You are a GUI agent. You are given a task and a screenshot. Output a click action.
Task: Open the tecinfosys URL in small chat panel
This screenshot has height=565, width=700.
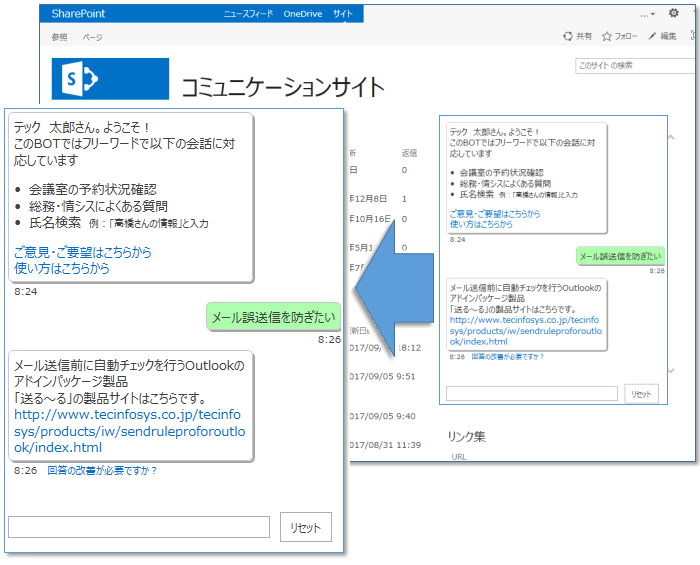(525, 331)
